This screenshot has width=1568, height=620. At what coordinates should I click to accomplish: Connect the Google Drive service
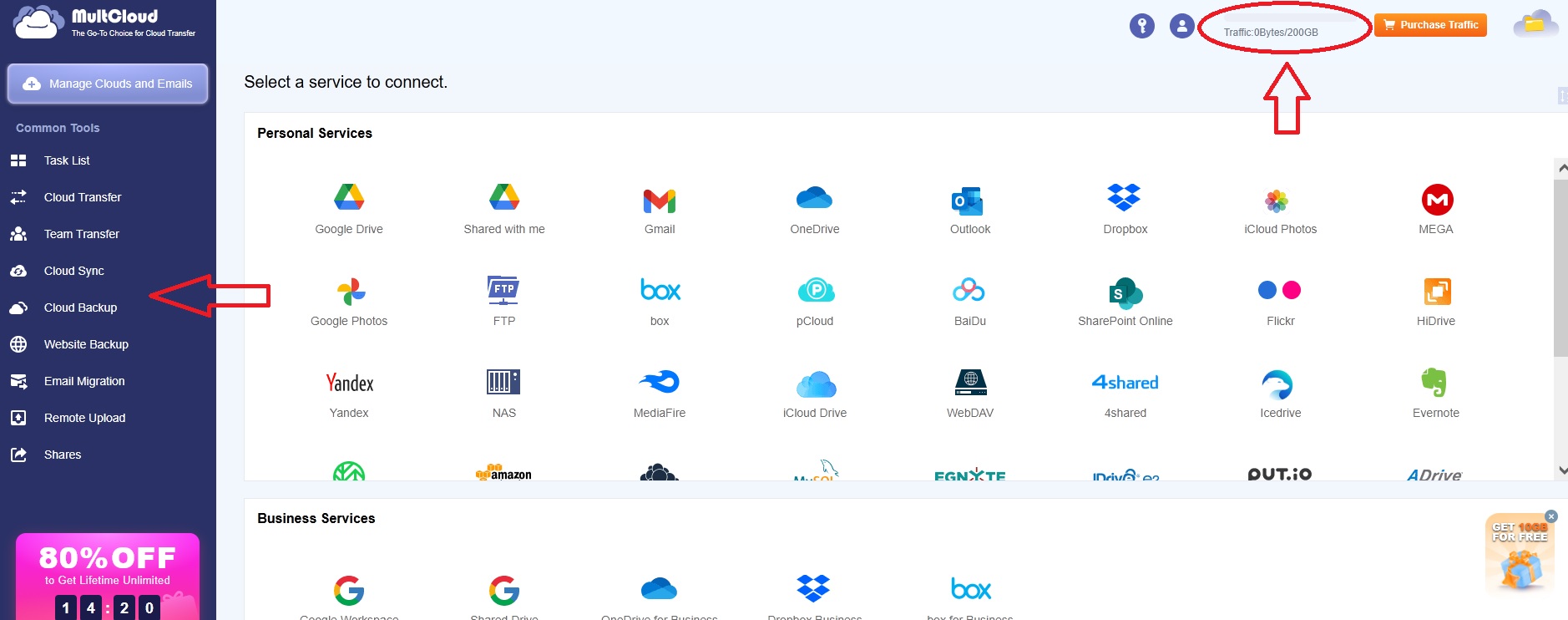coord(349,209)
